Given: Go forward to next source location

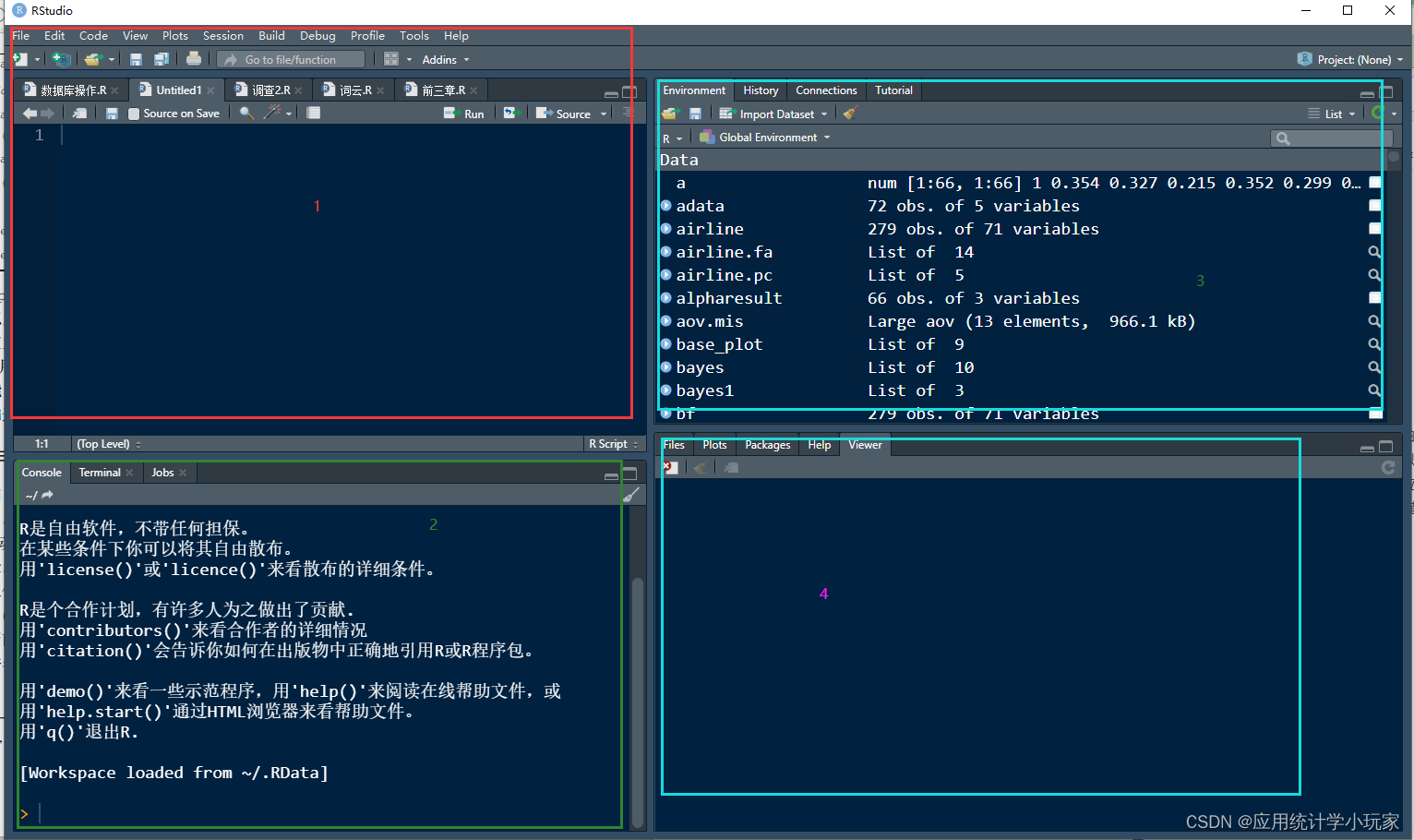Looking at the screenshot, I should (48, 114).
